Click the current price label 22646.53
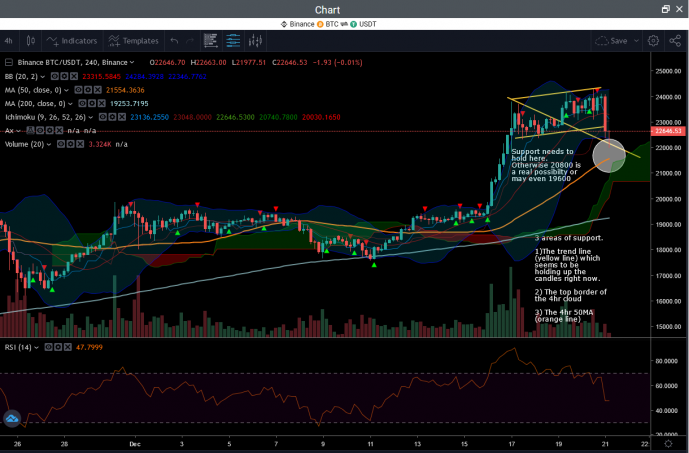This screenshot has height=453, width=689. [668, 131]
